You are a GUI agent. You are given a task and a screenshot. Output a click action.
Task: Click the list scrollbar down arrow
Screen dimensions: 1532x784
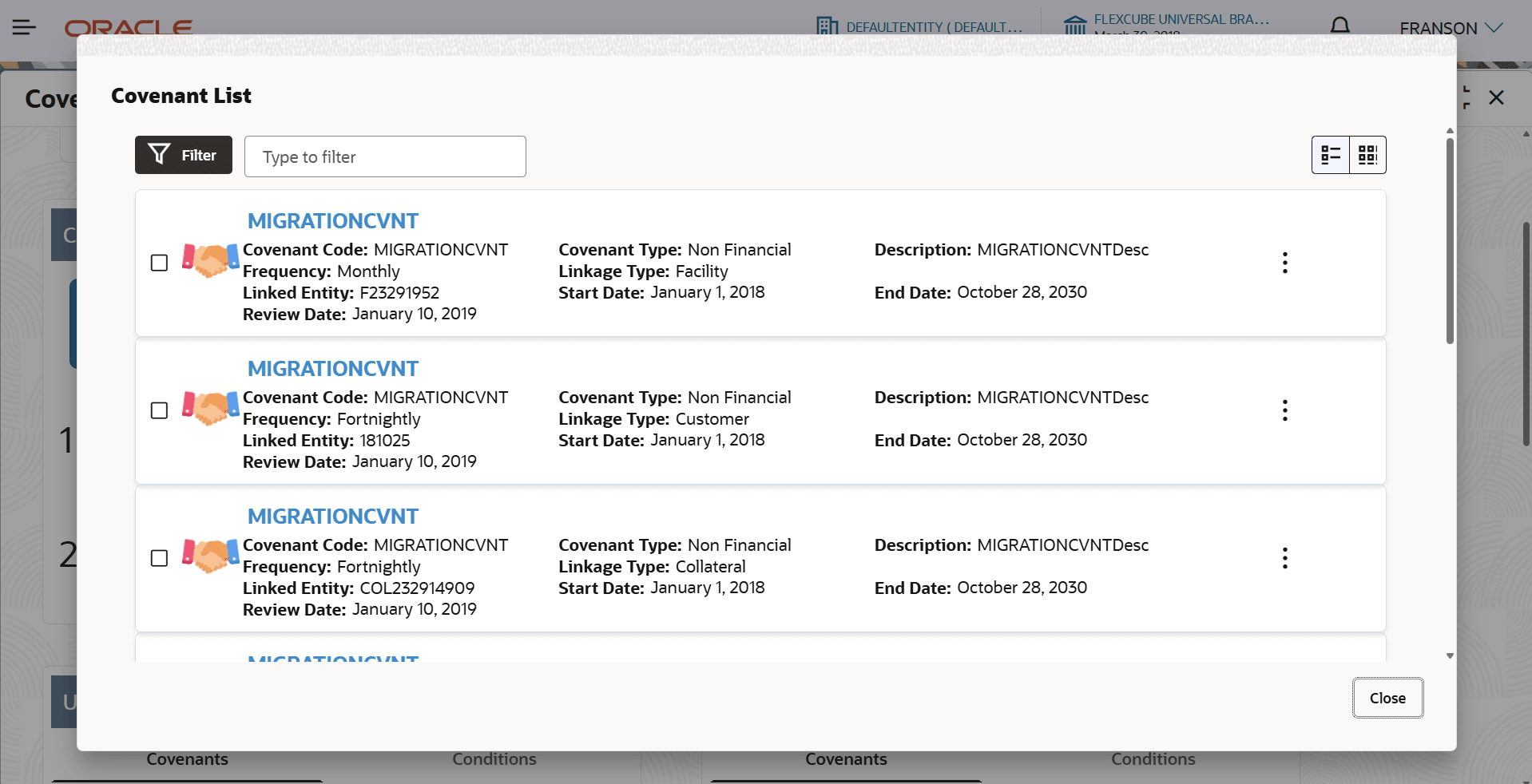1450,655
